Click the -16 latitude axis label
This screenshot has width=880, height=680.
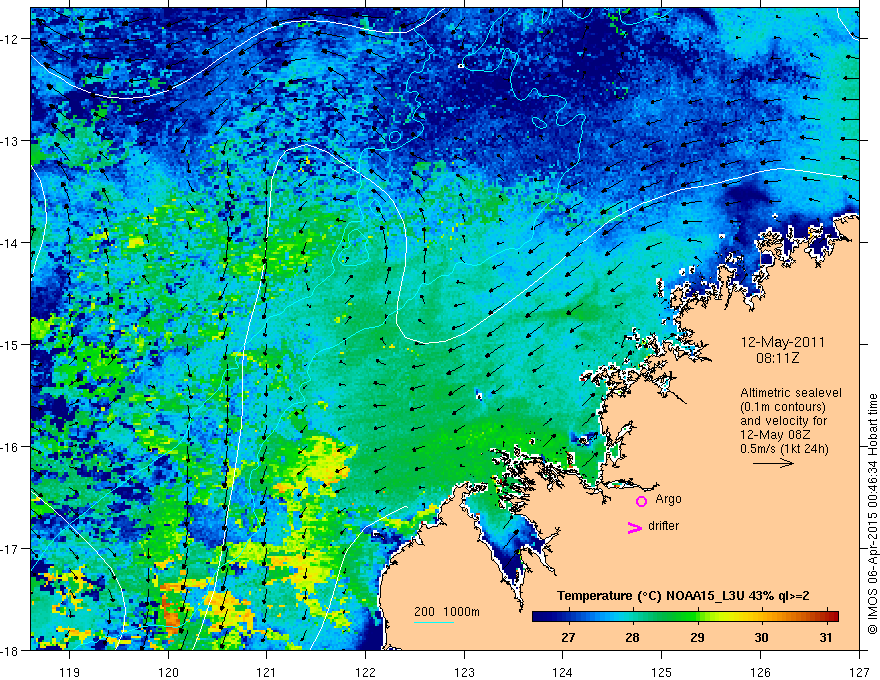click(11, 447)
